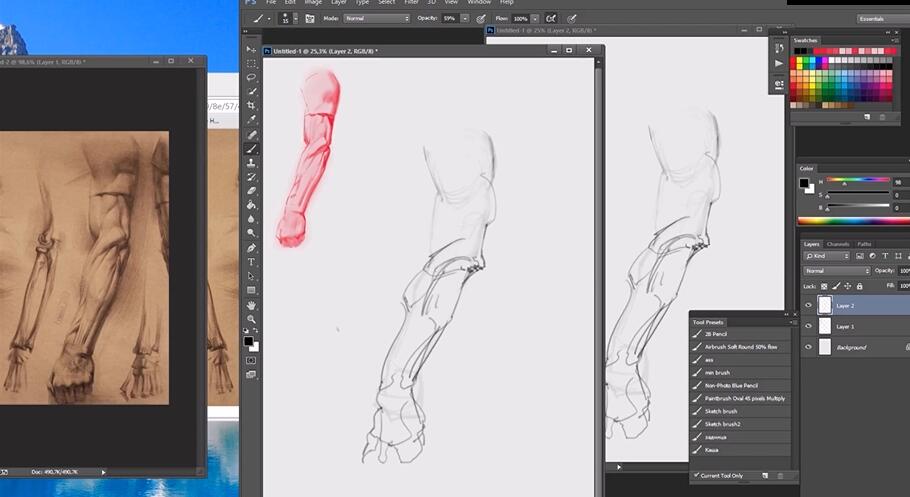Enable airbrush mode in options bar
910x497 pixels.
click(x=551, y=19)
